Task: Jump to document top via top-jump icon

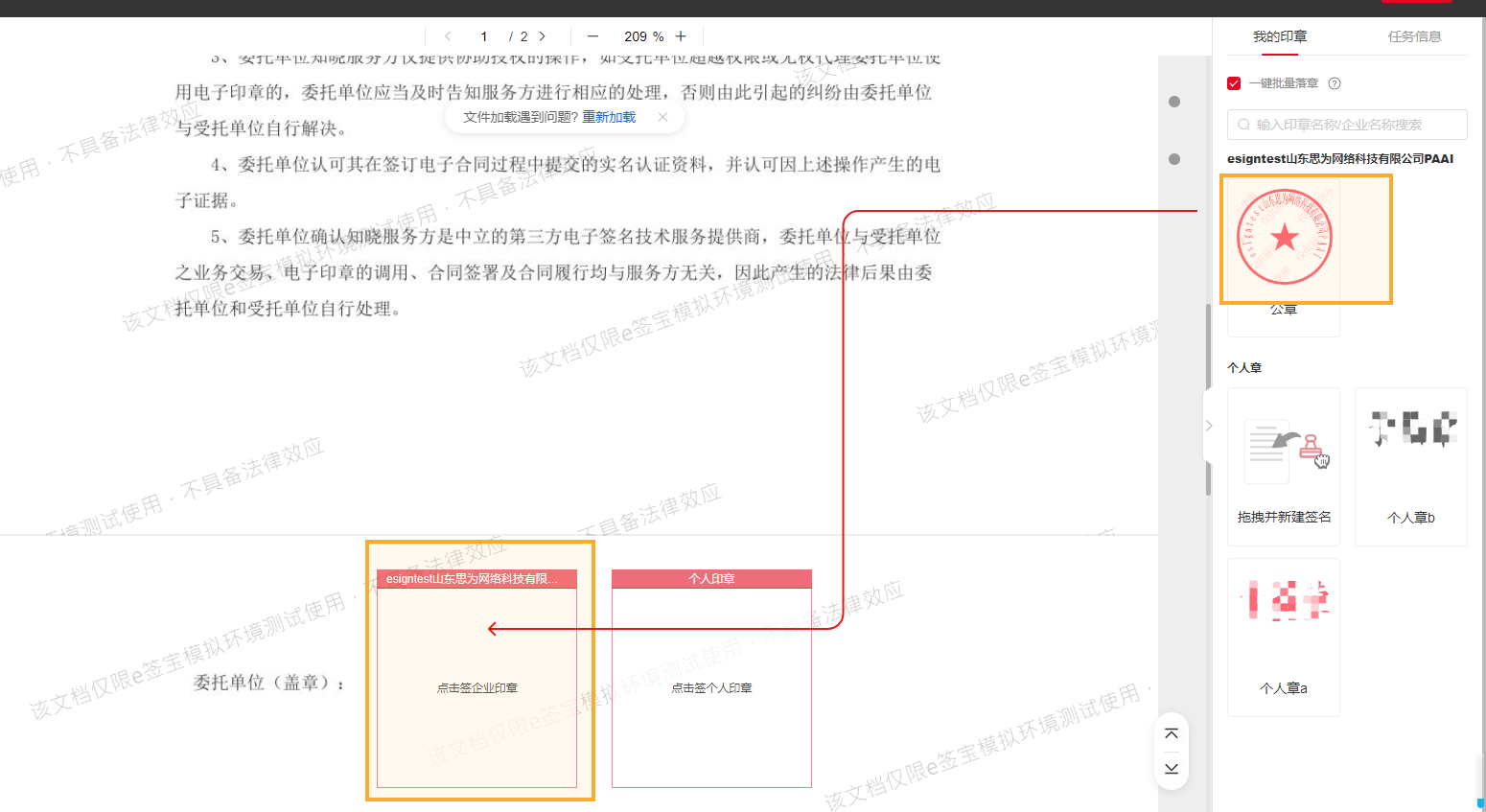Action: point(1171,731)
